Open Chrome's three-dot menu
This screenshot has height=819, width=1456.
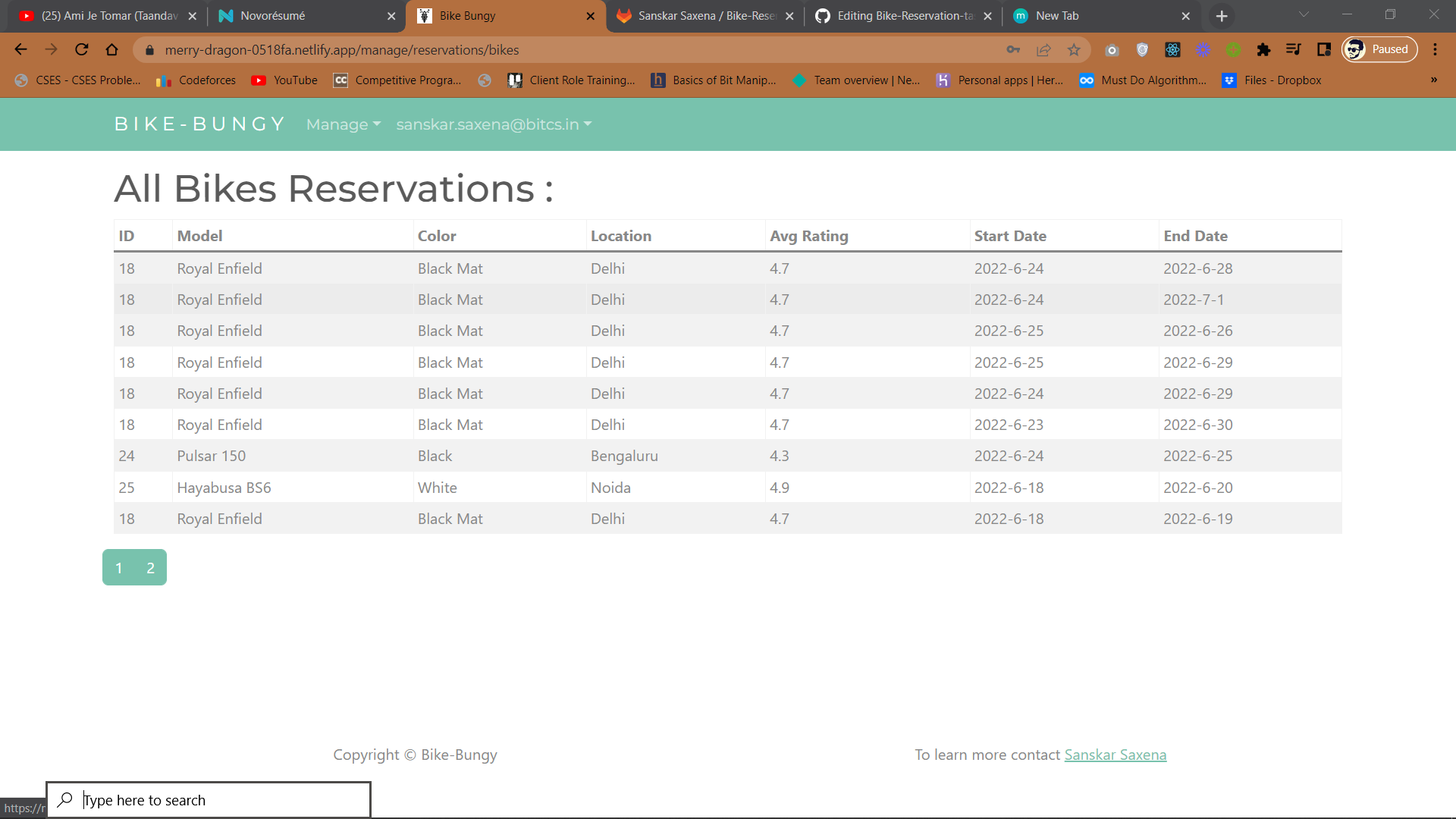pos(1436,49)
